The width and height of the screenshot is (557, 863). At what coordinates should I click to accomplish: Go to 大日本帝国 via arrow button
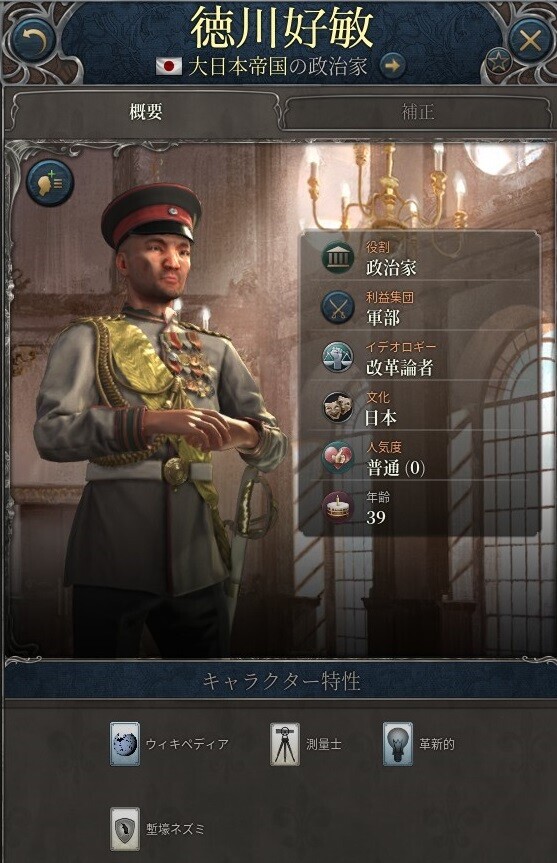(392, 66)
